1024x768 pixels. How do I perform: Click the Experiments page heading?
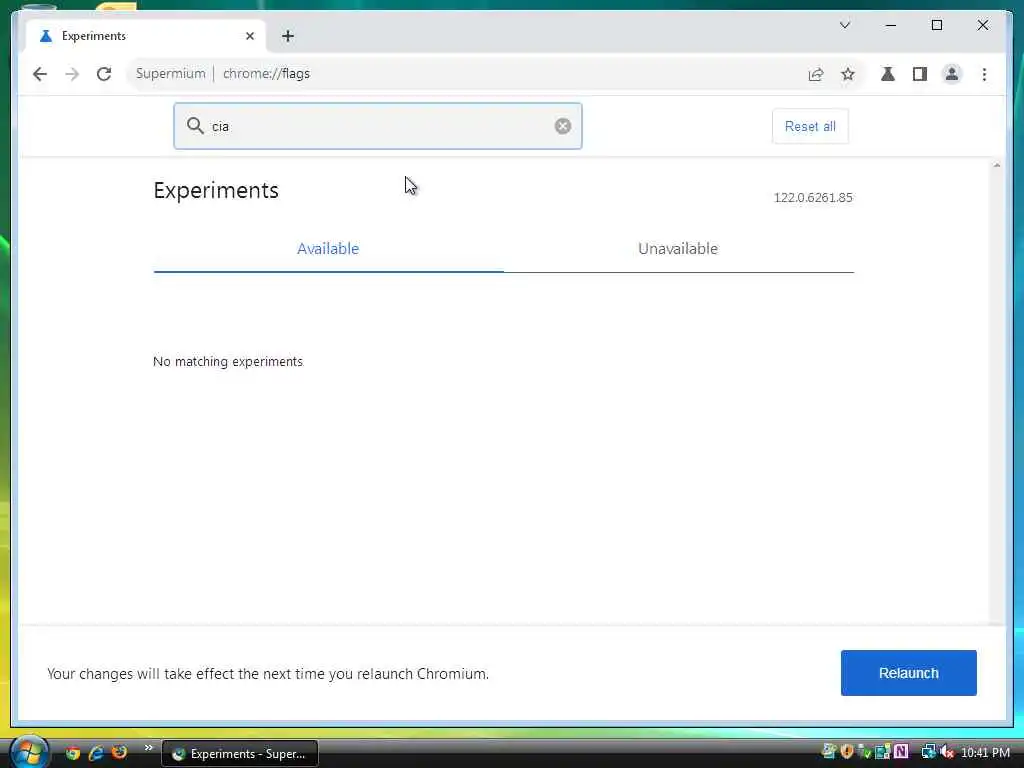tap(216, 191)
